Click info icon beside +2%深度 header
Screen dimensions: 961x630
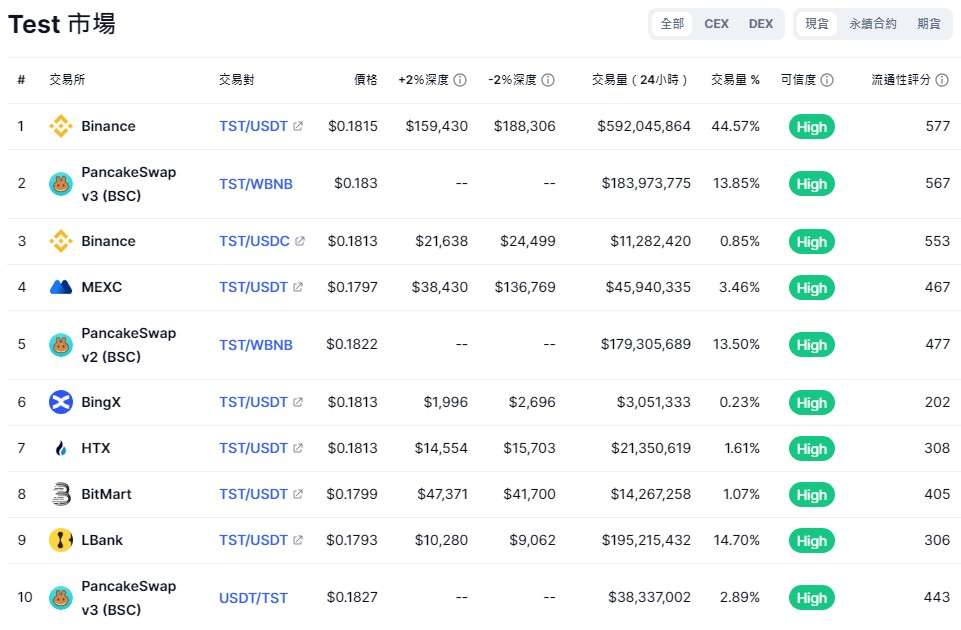pyautogui.click(x=460, y=80)
